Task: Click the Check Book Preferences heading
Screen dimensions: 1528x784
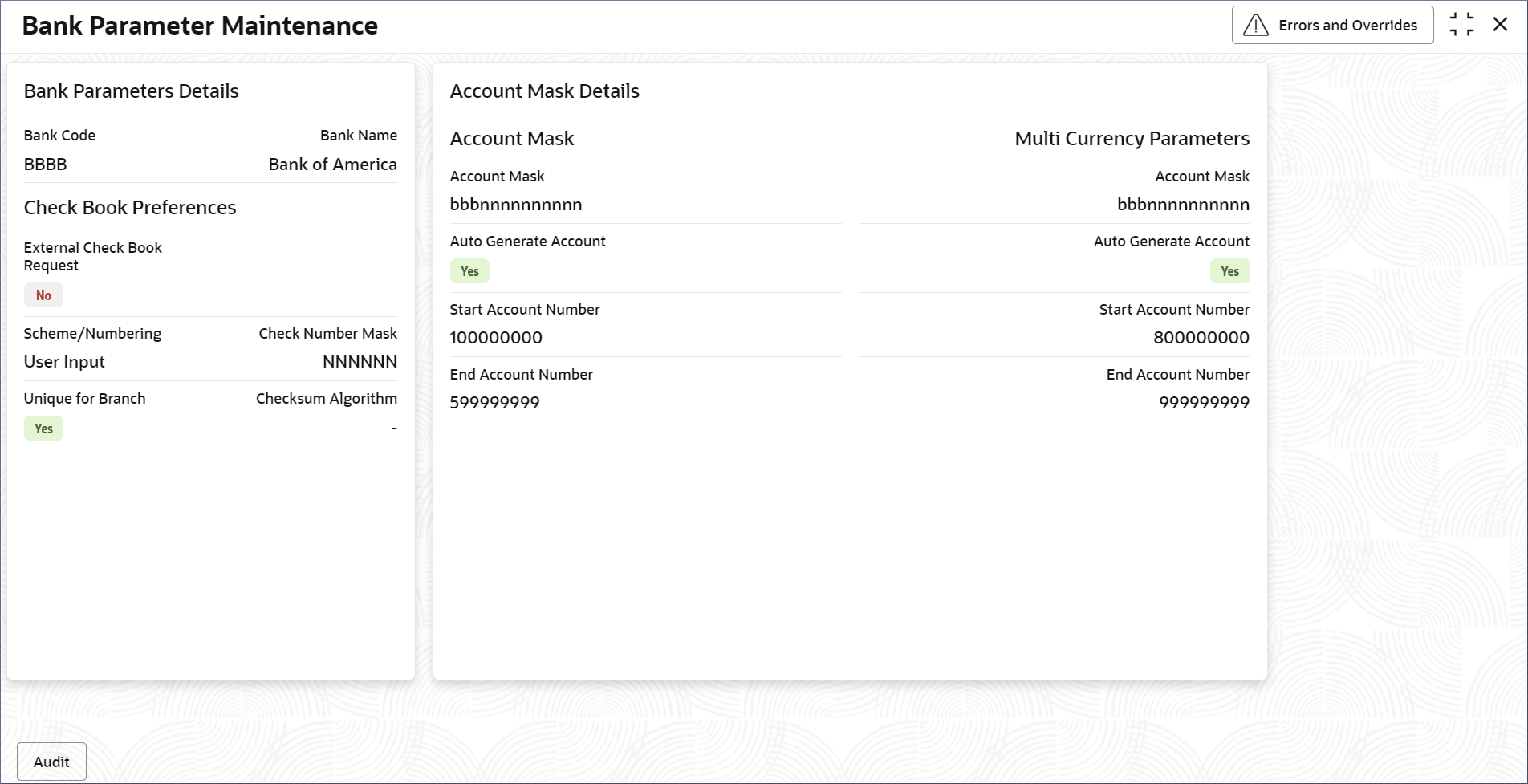Action: tap(130, 208)
